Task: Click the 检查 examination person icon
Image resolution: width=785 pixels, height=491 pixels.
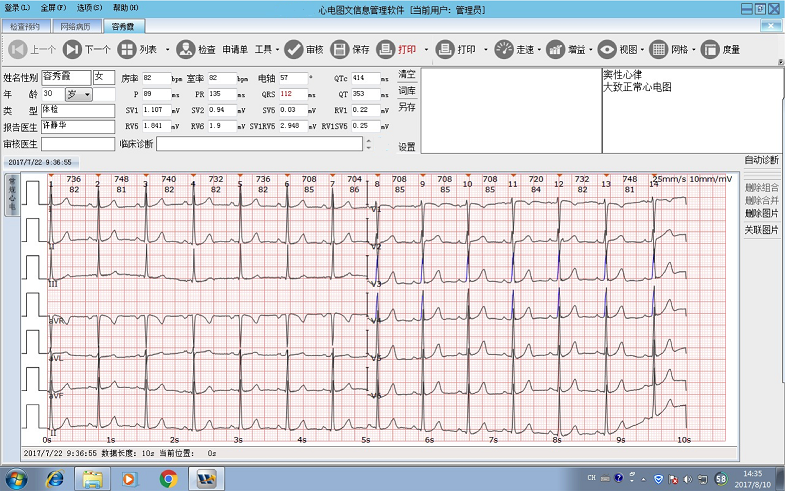Action: click(x=186, y=49)
